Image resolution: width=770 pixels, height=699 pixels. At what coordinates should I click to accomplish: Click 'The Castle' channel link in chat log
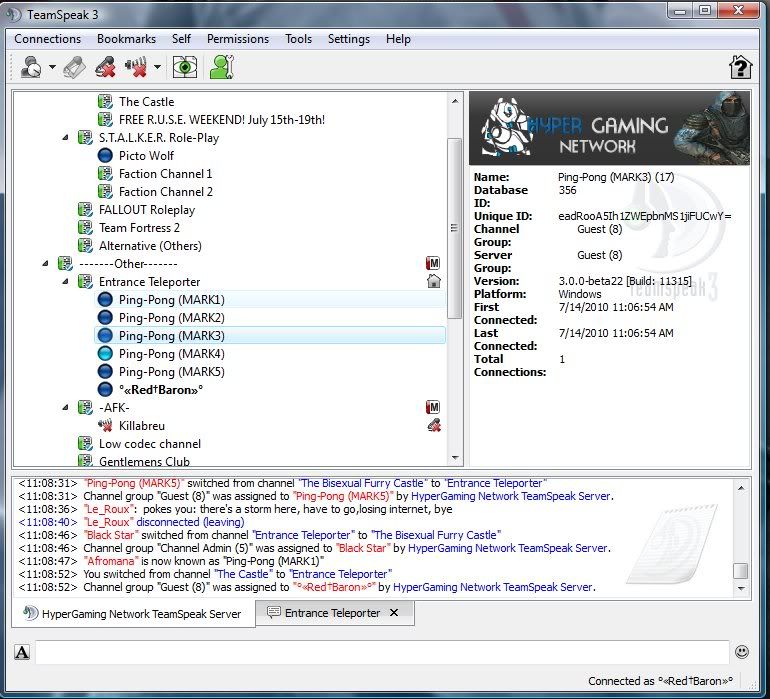click(243, 574)
